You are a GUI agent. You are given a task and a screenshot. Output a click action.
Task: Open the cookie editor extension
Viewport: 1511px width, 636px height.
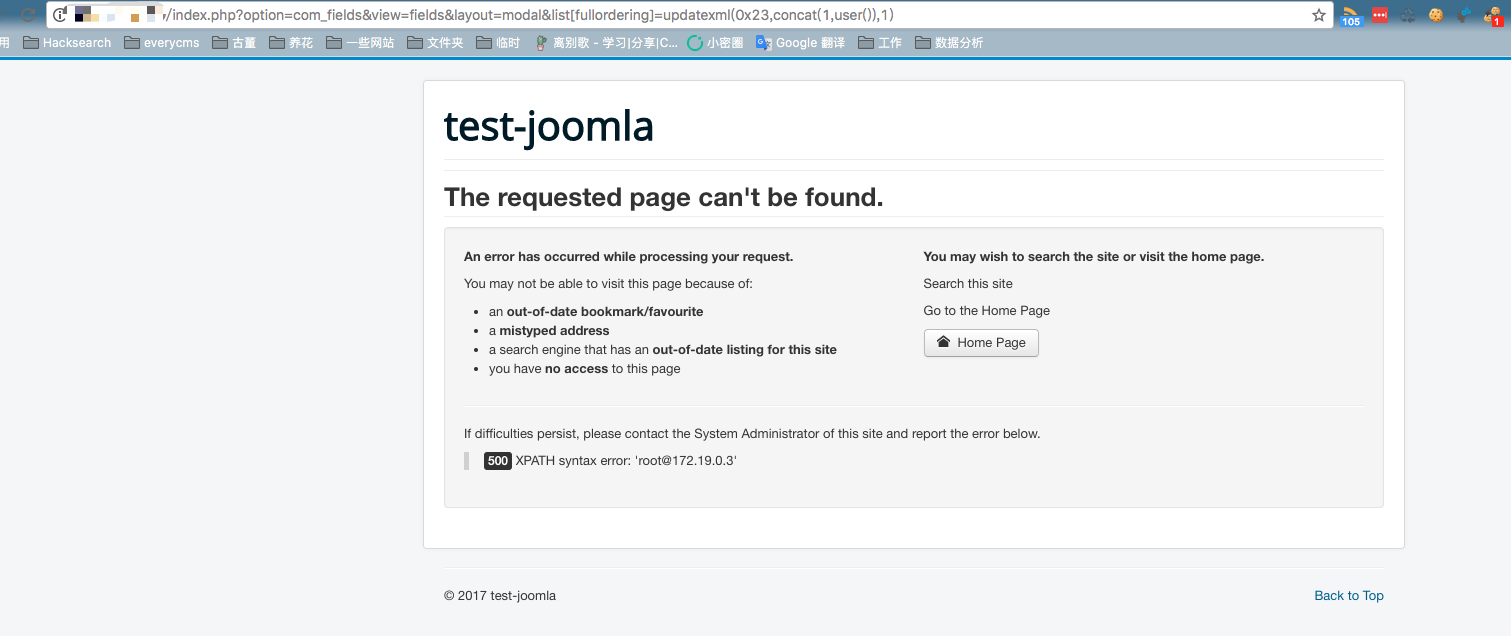click(x=1436, y=15)
